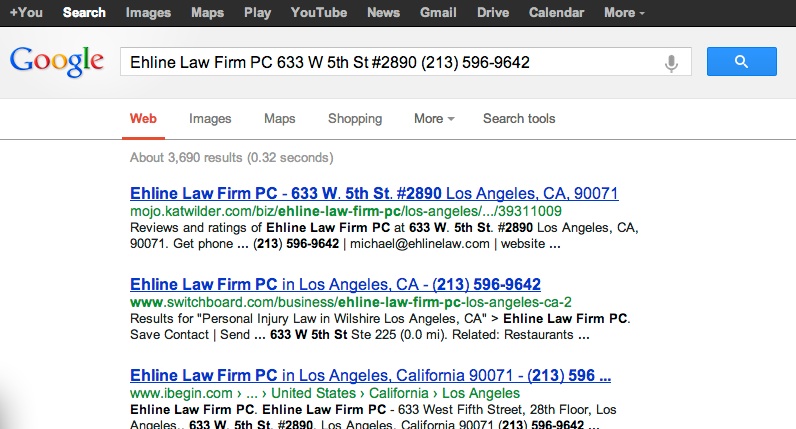Click the blue magnifying glass search button

[742, 61]
